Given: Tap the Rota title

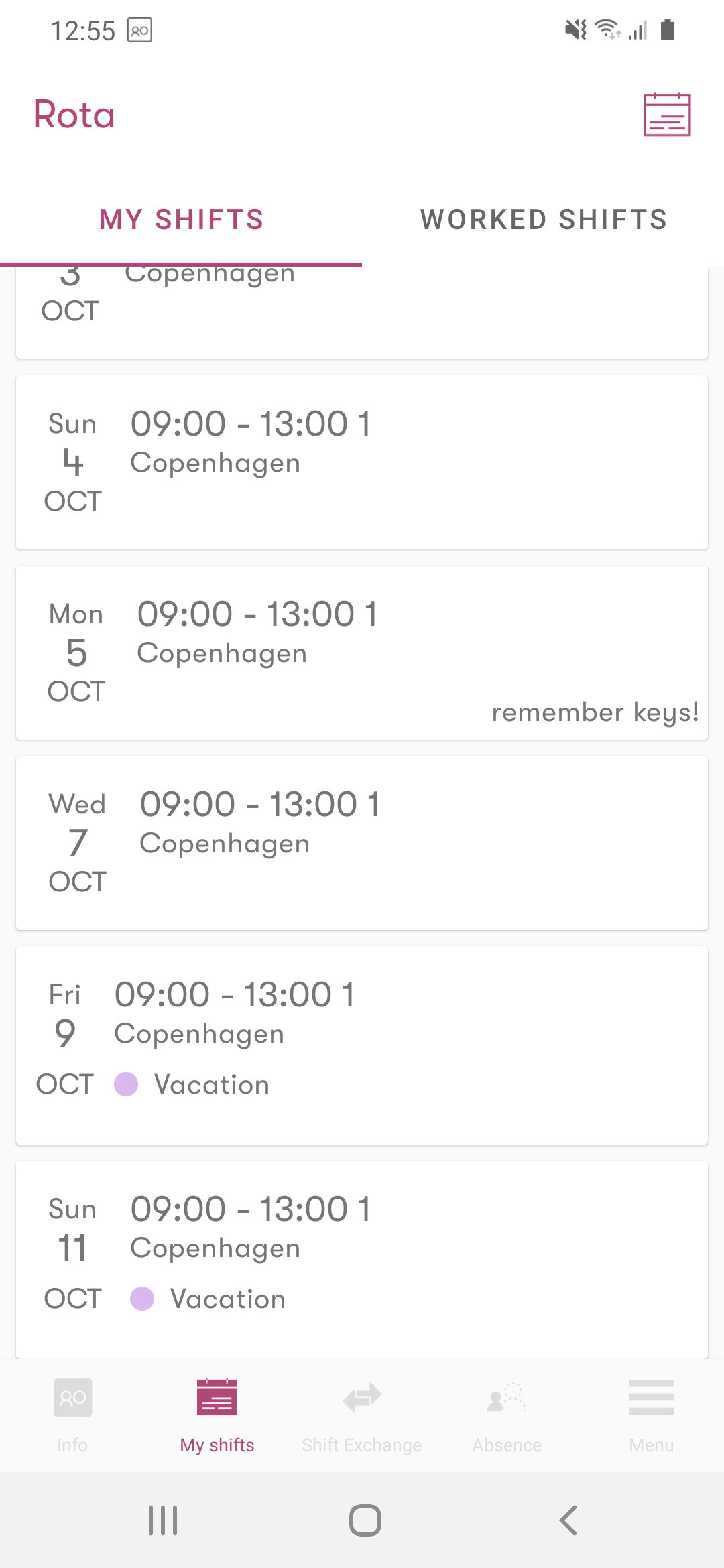Looking at the screenshot, I should [74, 115].
